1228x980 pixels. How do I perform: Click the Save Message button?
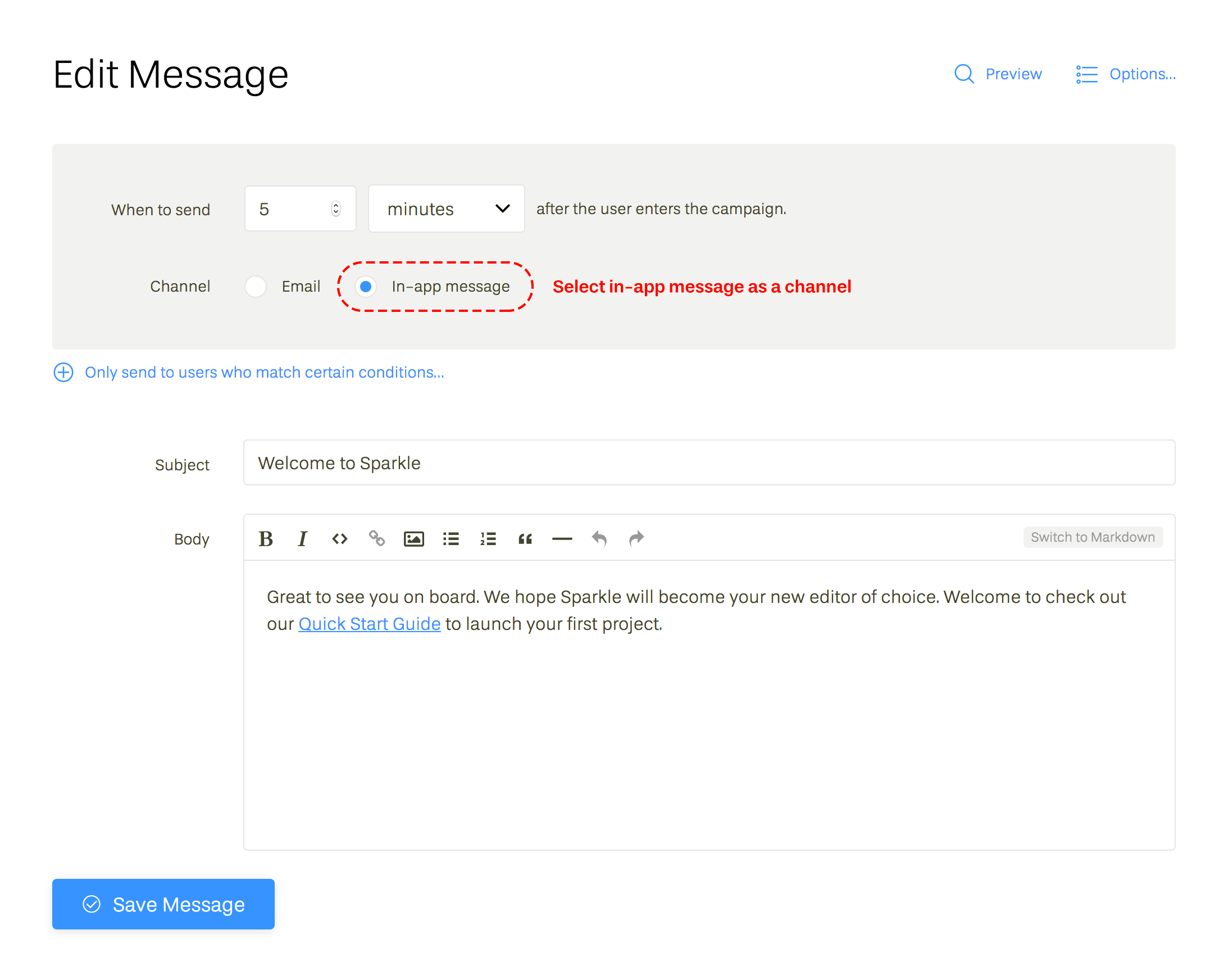[x=163, y=904]
